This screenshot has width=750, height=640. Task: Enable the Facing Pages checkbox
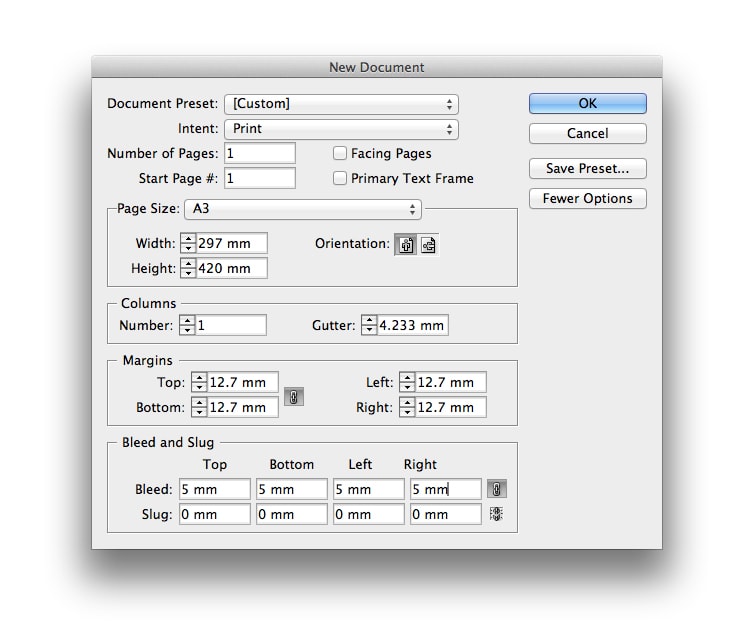[340, 153]
